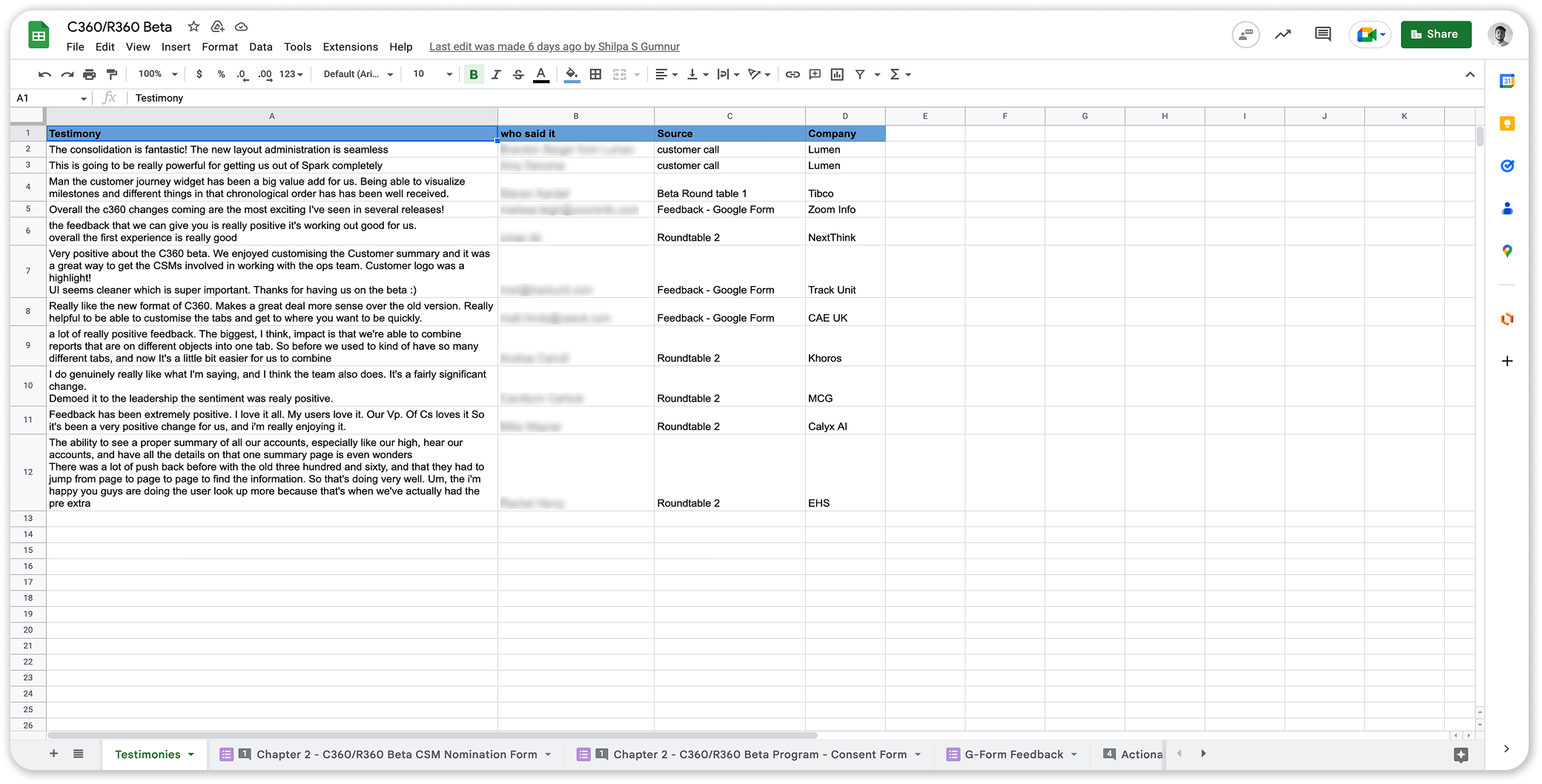This screenshot has height=784, width=1542.
Task: Open the last edit history link
Action: [x=554, y=47]
